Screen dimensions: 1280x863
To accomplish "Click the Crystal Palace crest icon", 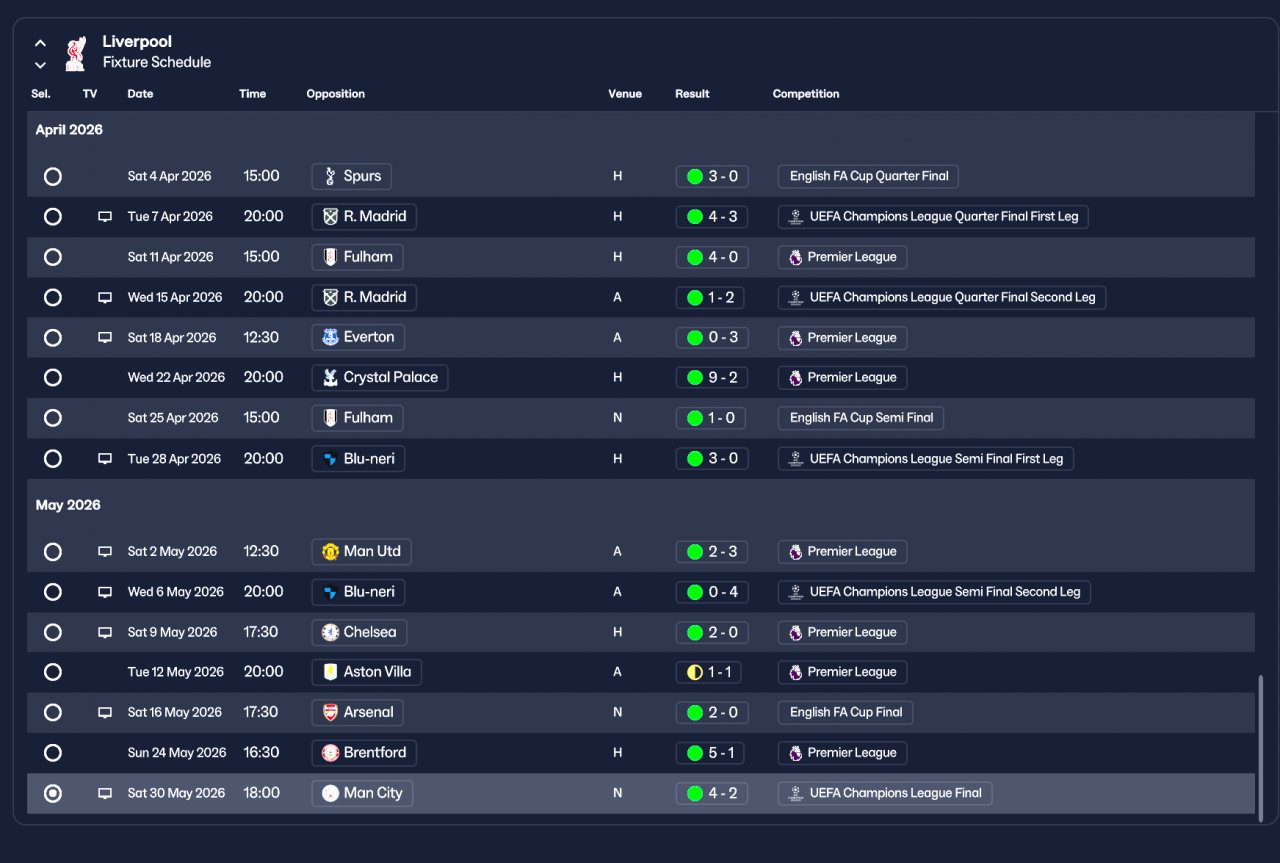I will click(x=330, y=378).
